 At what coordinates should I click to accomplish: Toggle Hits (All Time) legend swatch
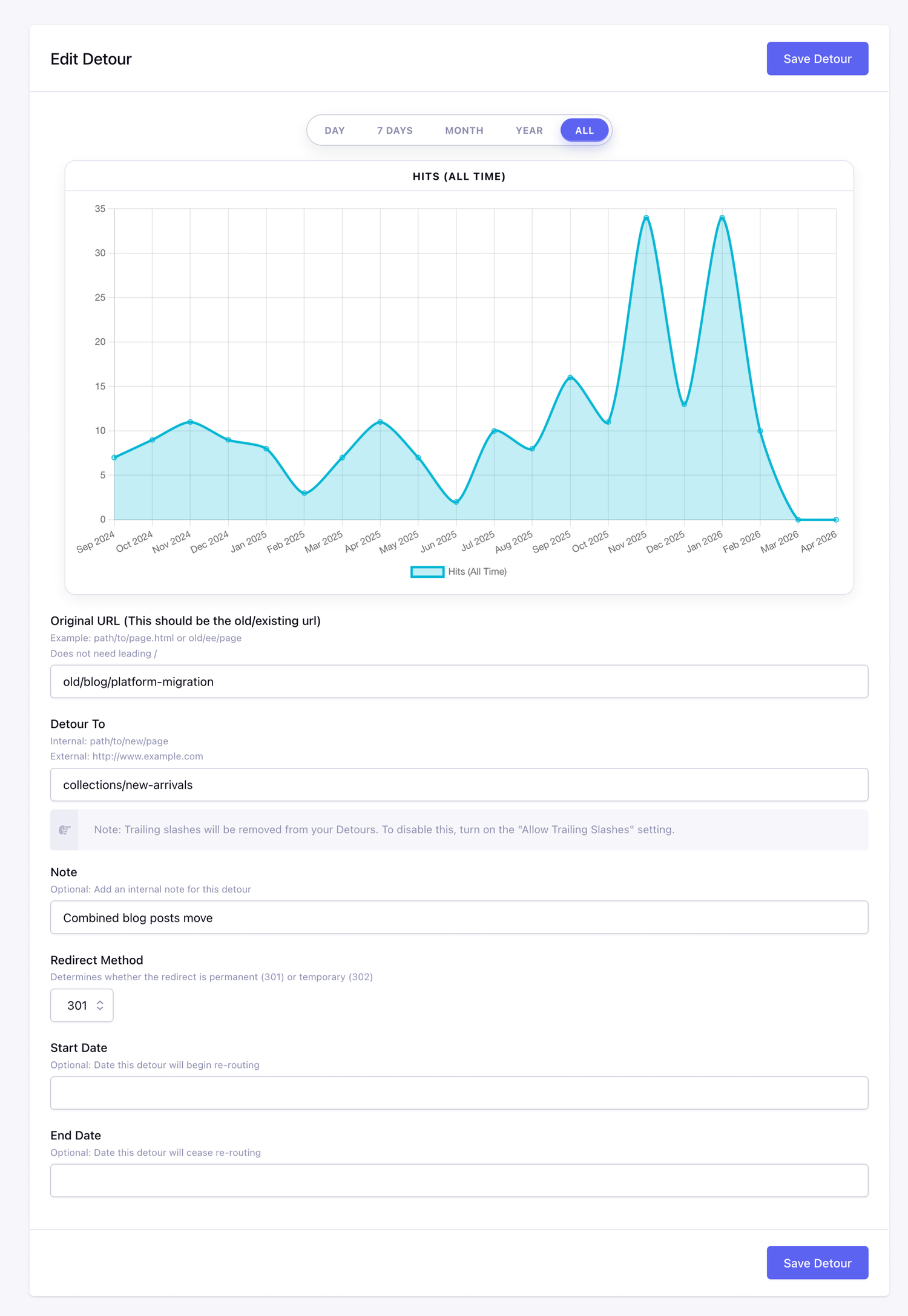(x=427, y=572)
